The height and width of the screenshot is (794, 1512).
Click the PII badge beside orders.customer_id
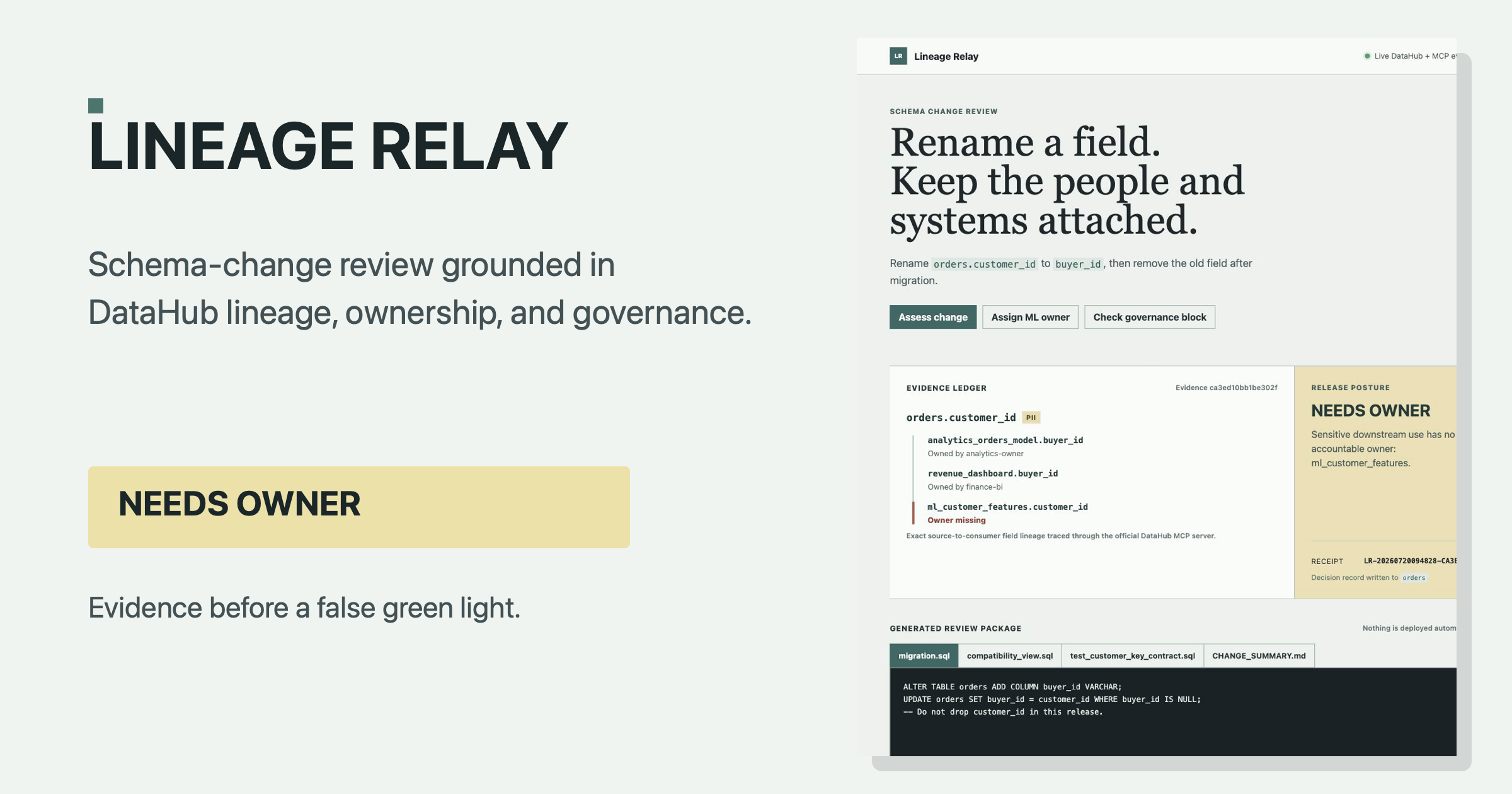pyautogui.click(x=1031, y=417)
